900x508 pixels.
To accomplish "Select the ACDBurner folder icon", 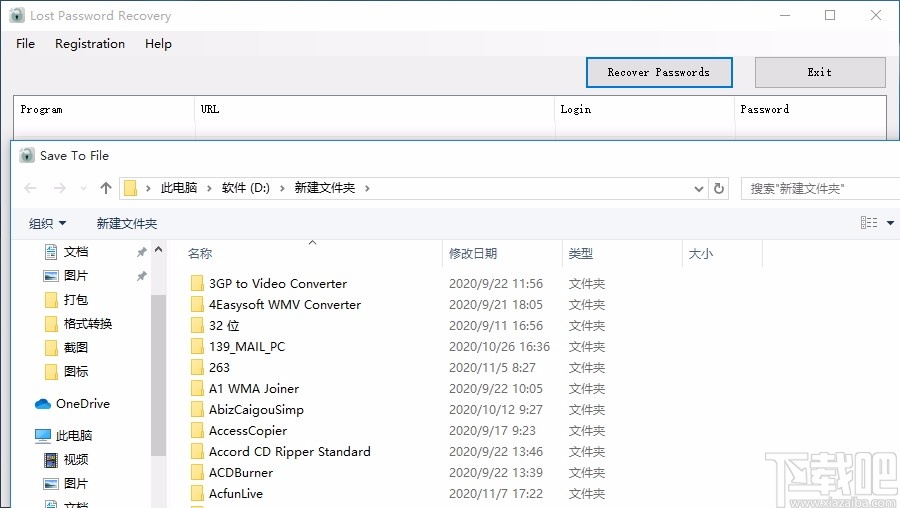I will (197, 472).
